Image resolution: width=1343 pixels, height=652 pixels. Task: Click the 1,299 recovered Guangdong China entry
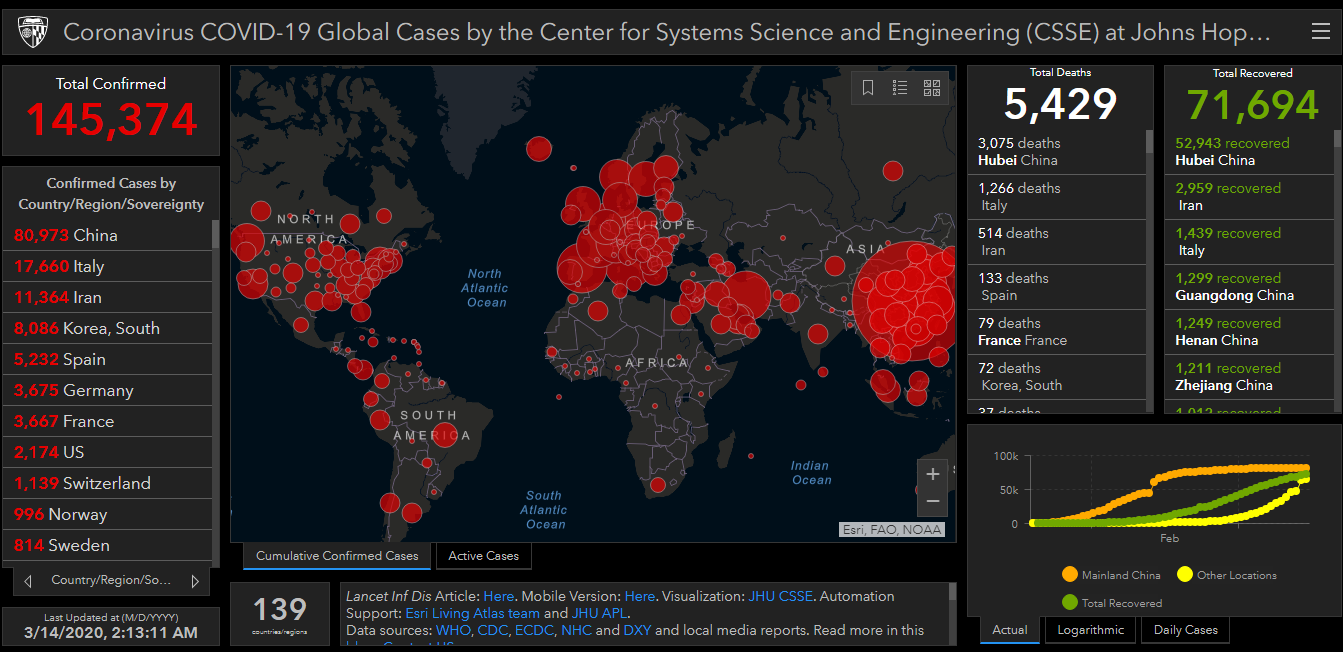point(1249,287)
